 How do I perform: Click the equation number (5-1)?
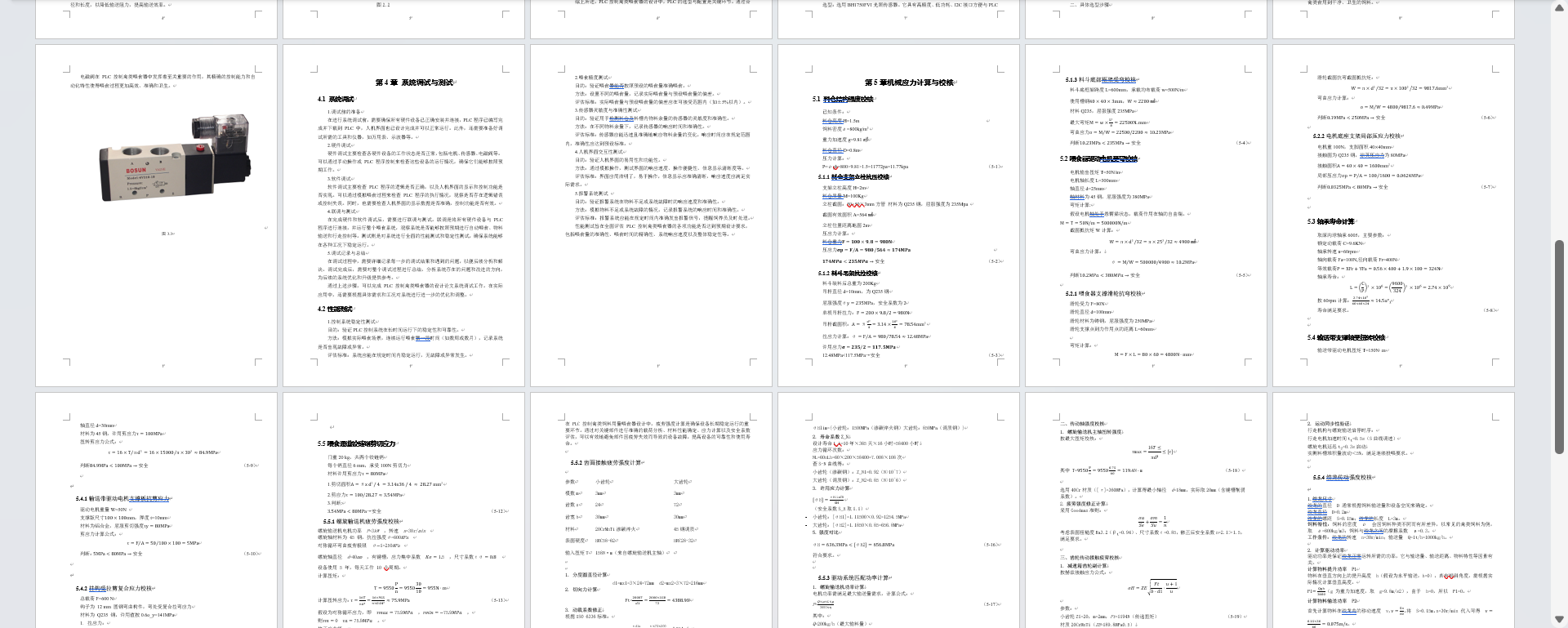point(996,167)
